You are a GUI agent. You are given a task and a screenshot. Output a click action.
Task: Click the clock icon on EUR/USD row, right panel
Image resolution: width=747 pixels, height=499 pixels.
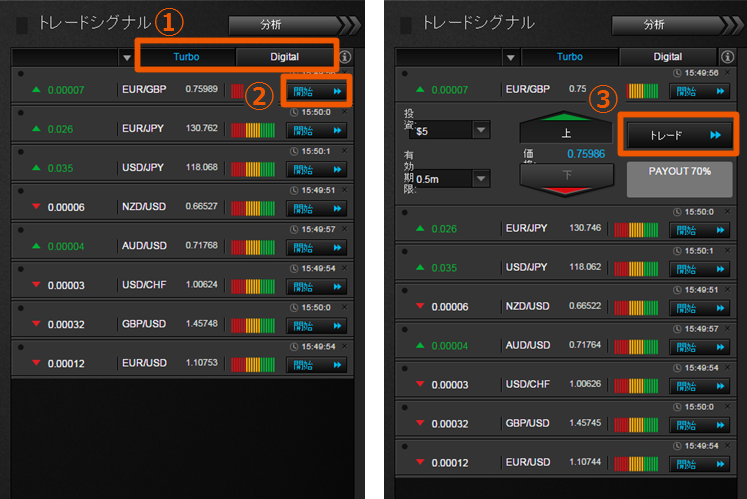[677, 446]
